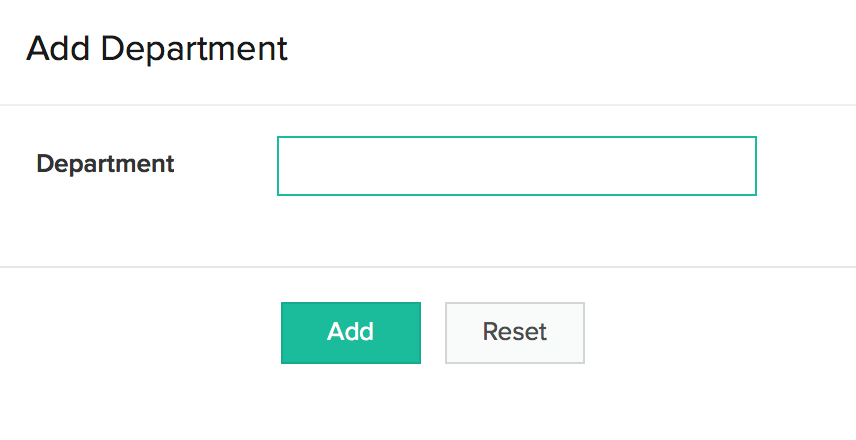Click inside the Department entry box

[x=516, y=166]
